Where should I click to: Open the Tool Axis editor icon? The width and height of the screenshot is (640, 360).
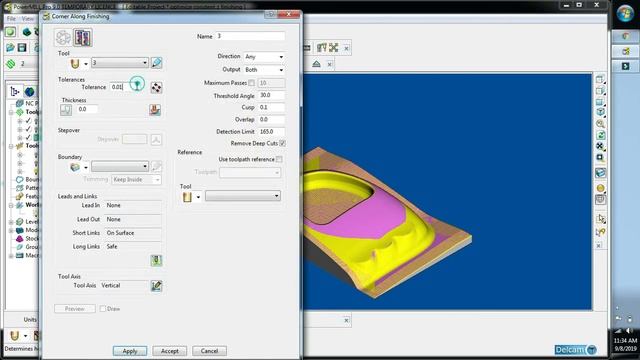156,286
